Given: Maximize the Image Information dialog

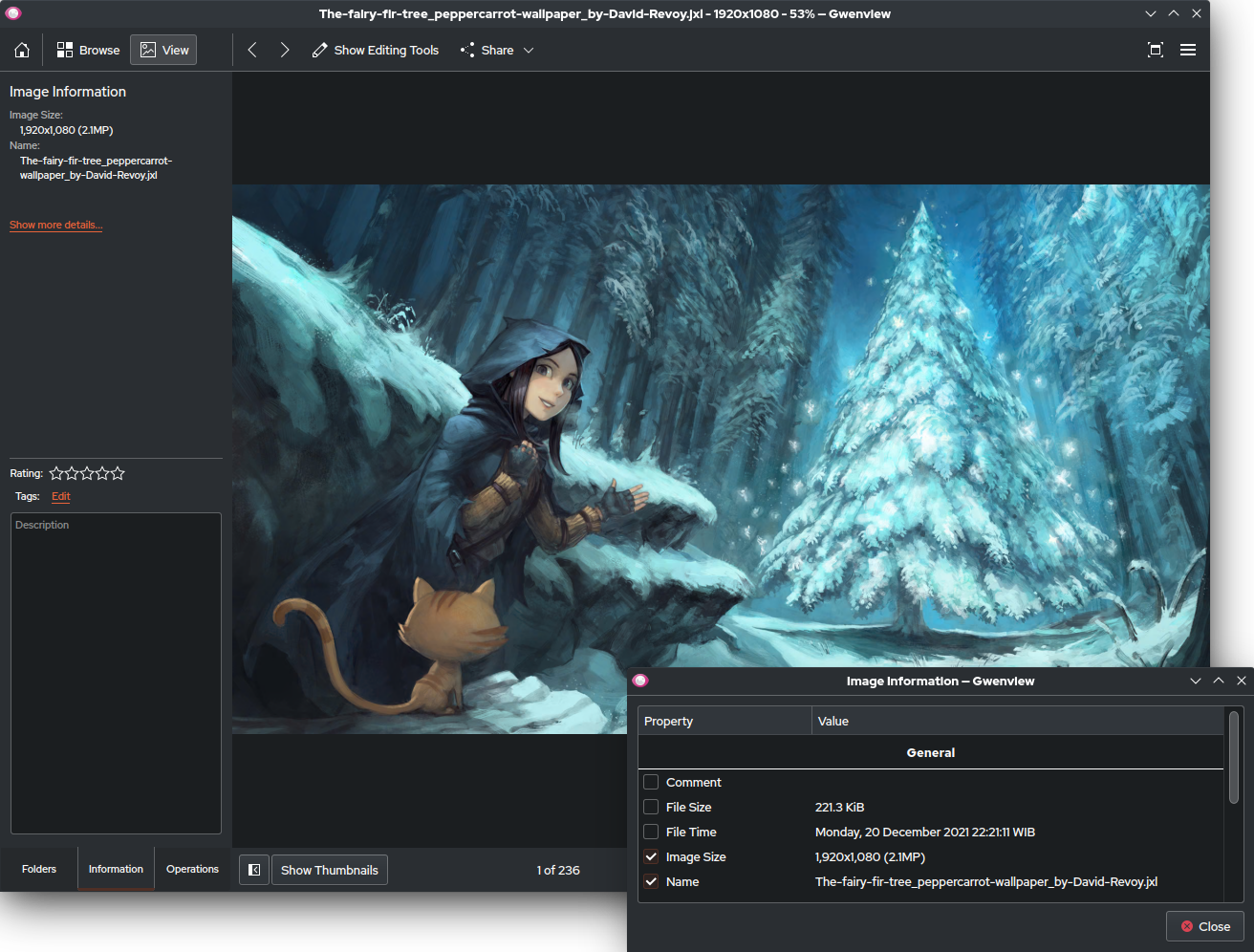Looking at the screenshot, I should 1219,681.
